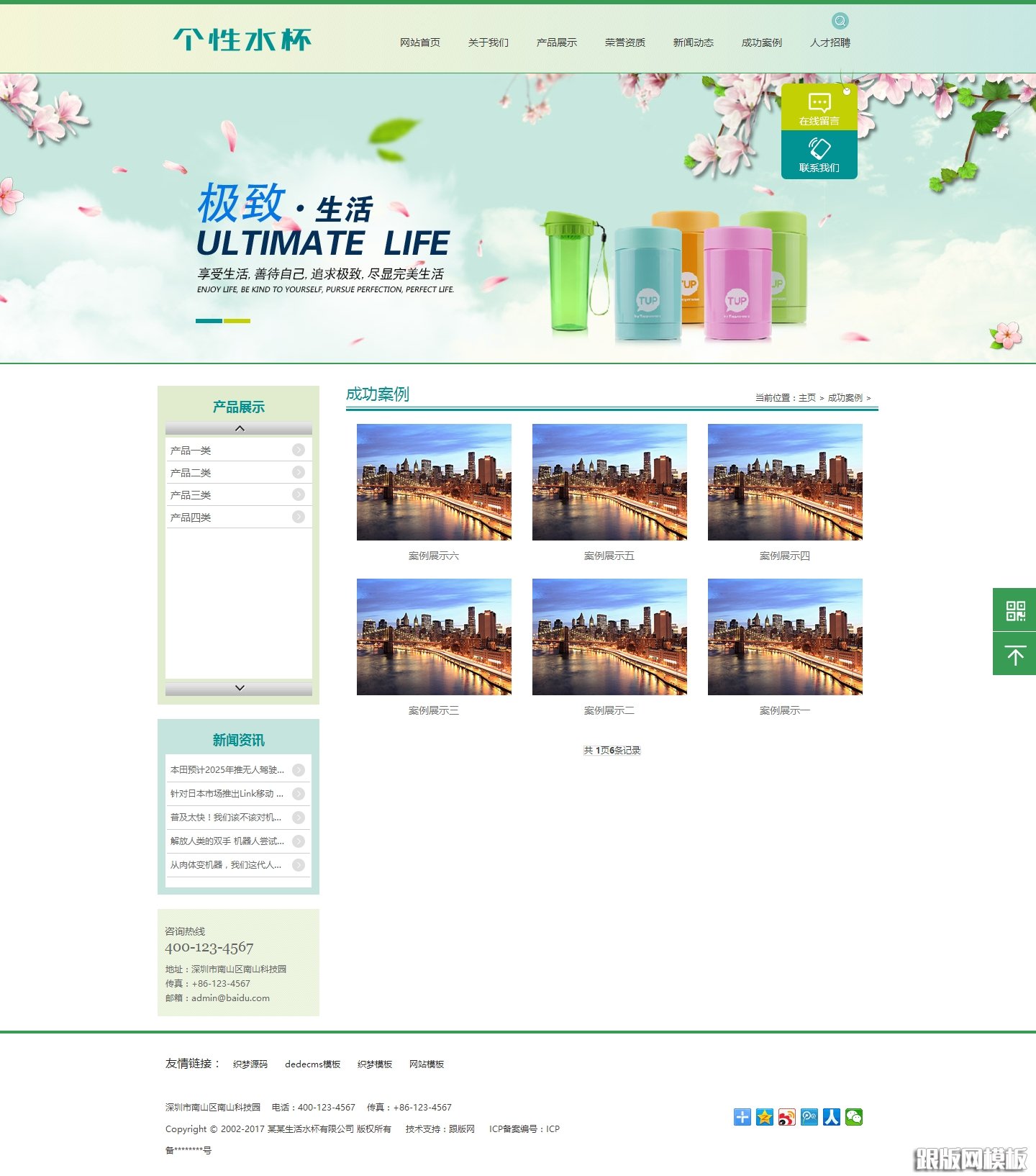1036x1176 pixels.
Task: Switch to the second banner slide indicator
Action: [237, 321]
